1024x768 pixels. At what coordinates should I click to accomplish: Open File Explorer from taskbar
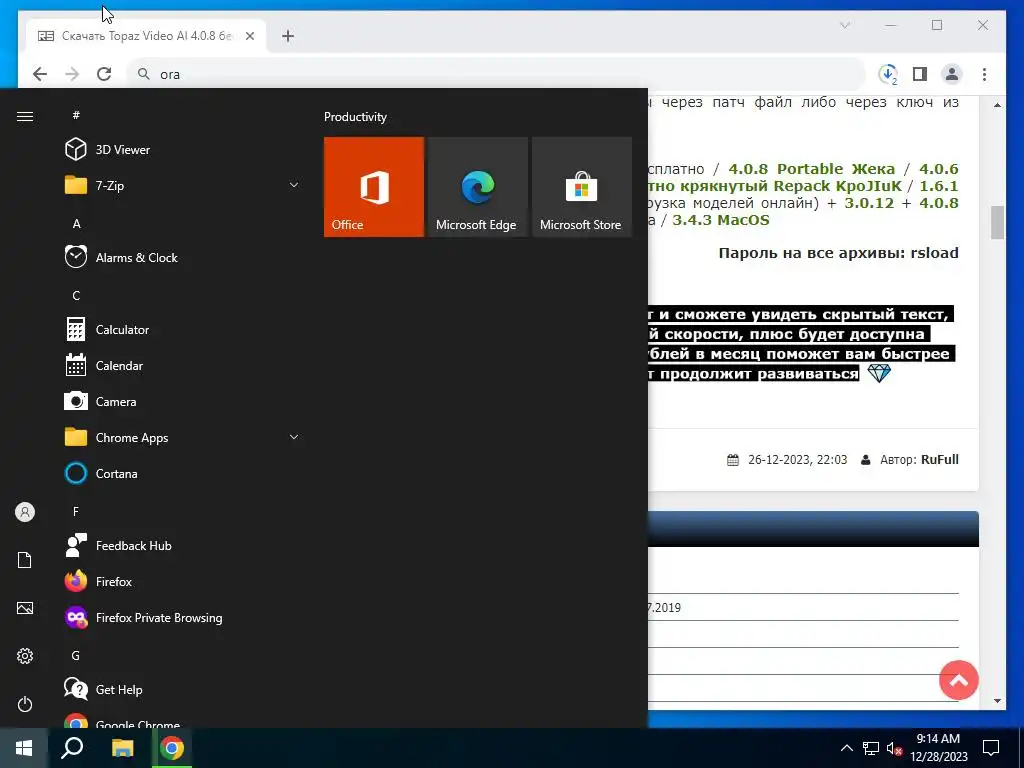point(122,748)
